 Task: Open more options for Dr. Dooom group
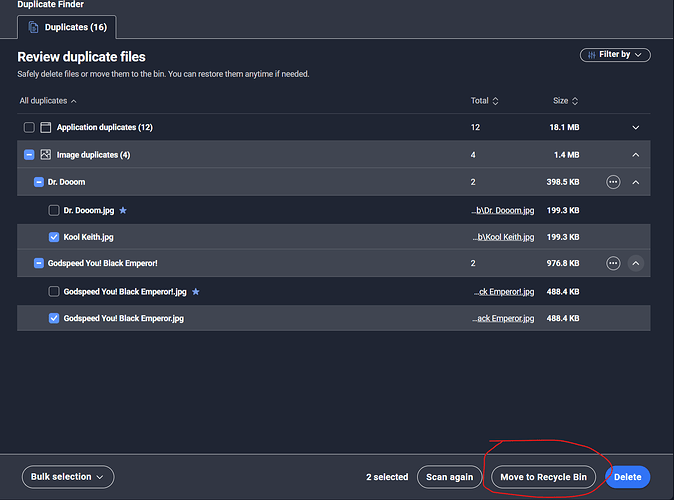[x=613, y=182]
